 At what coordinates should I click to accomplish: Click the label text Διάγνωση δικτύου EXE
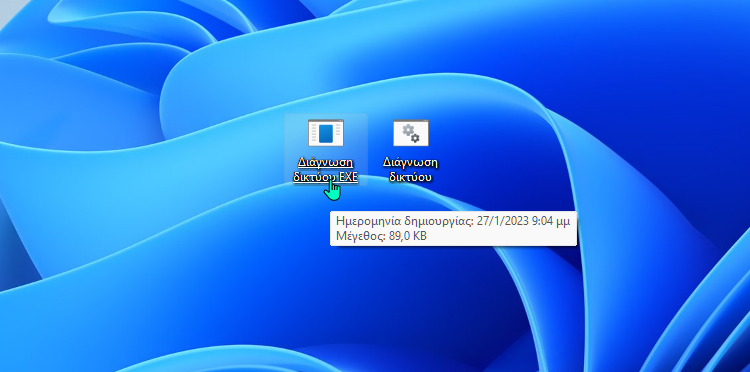pos(326,170)
